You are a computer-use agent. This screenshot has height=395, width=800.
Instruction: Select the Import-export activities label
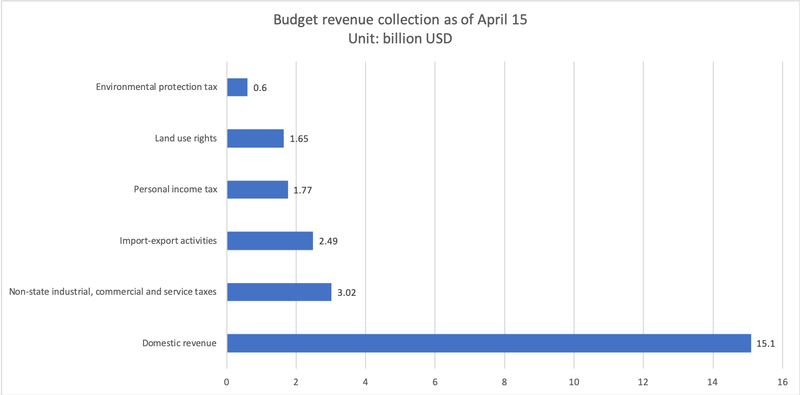(x=168, y=241)
